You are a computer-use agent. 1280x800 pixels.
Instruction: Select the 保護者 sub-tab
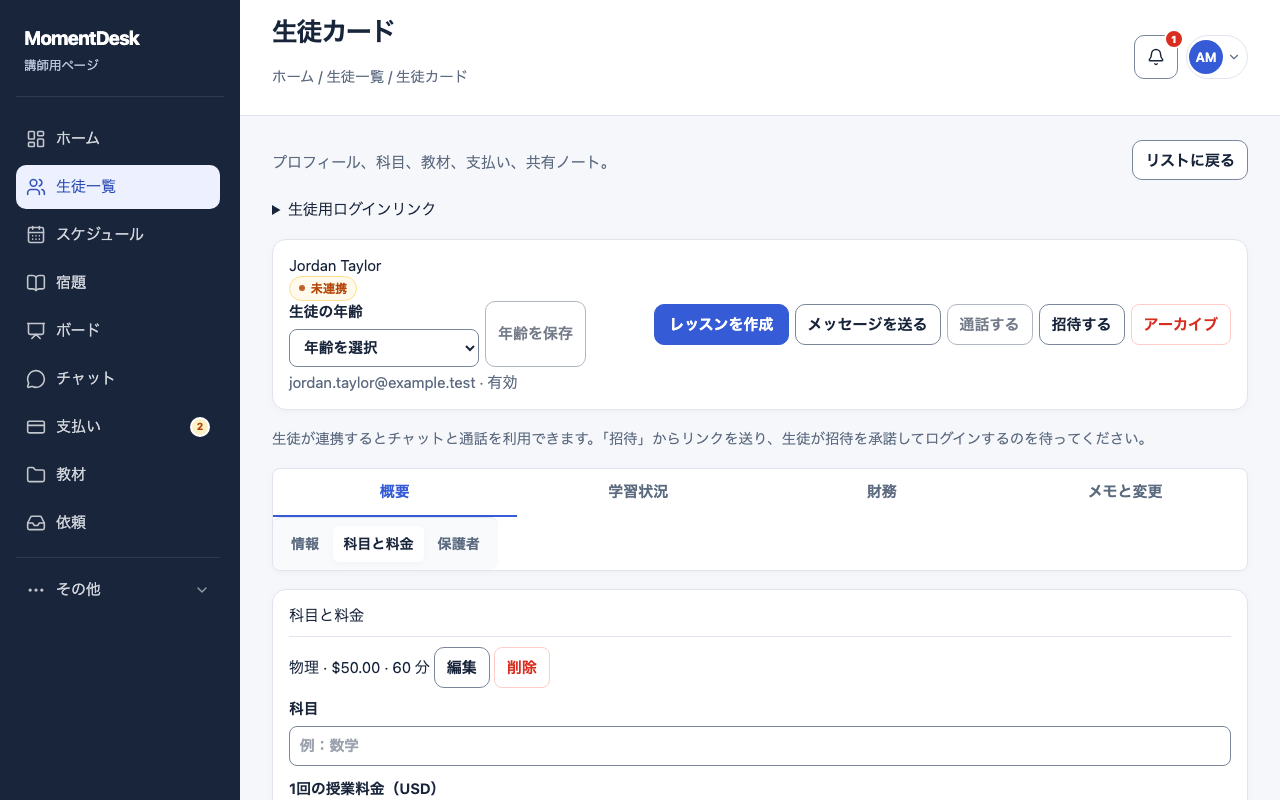pos(458,544)
